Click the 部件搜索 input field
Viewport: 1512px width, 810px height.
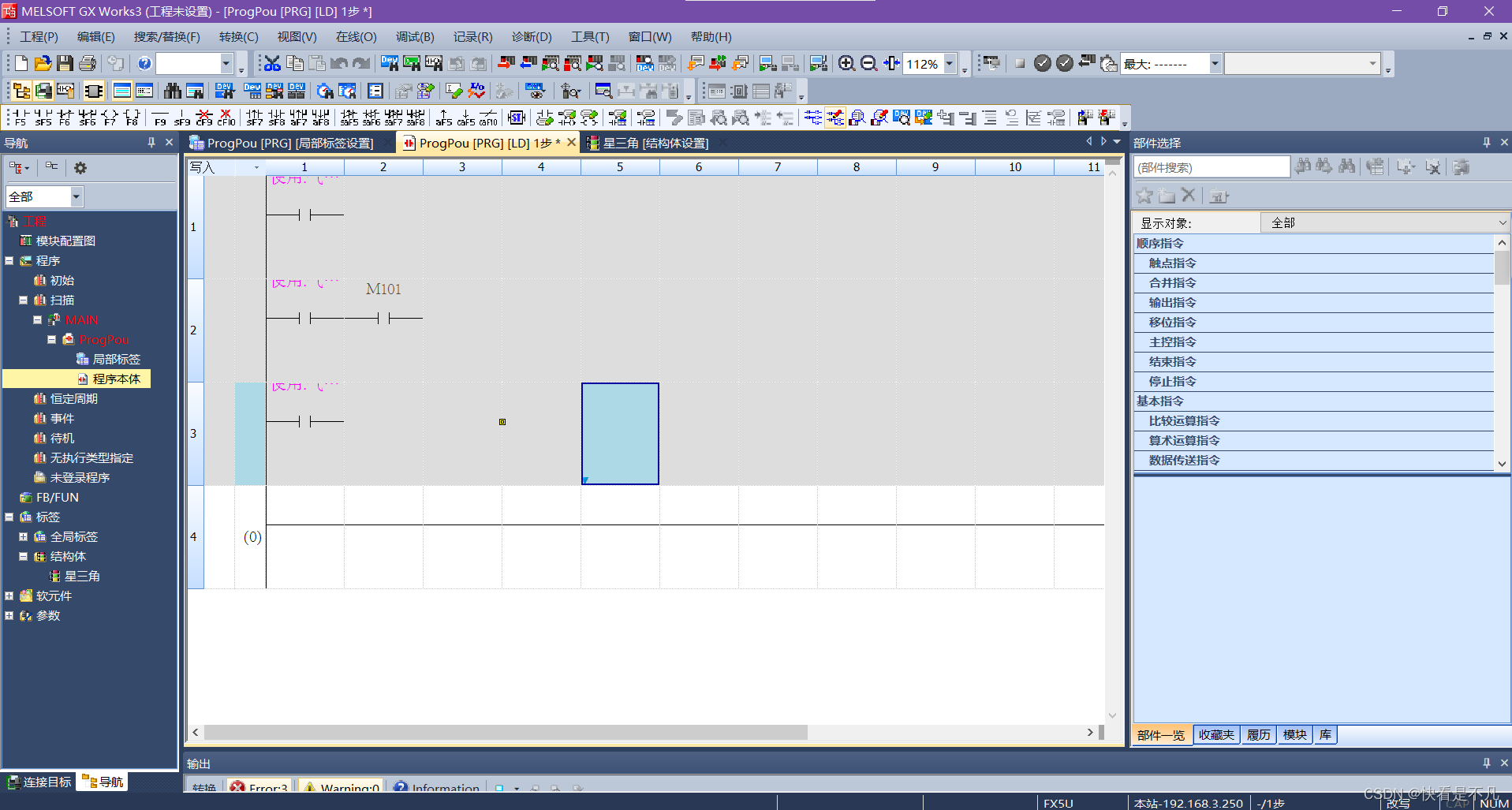click(x=1211, y=167)
